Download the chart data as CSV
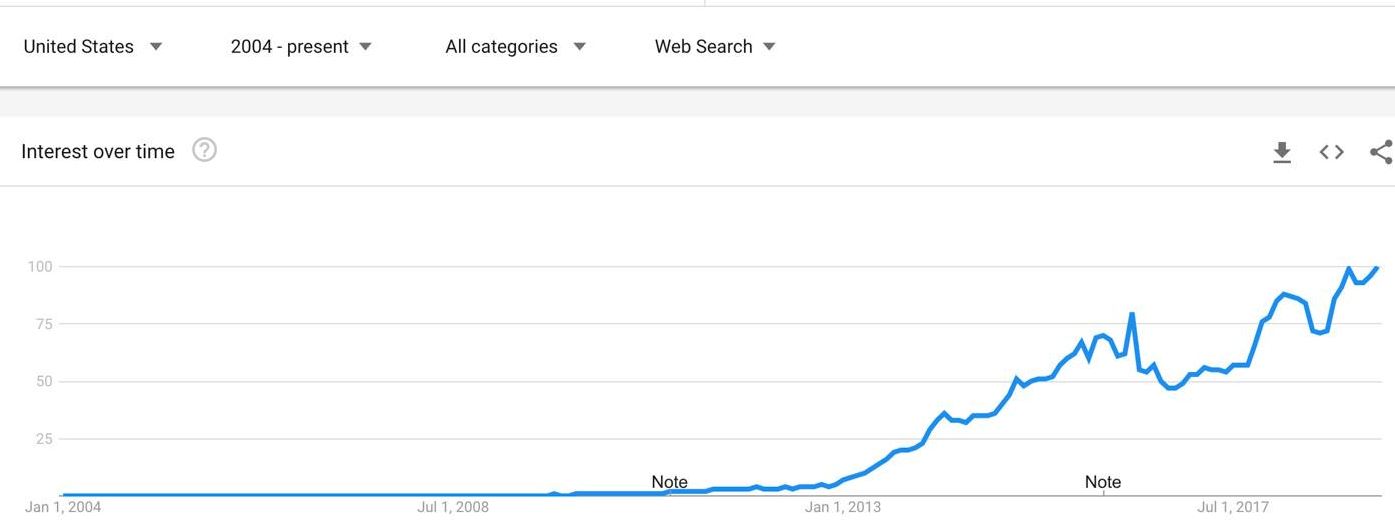The width and height of the screenshot is (1395, 524). pos(1282,152)
